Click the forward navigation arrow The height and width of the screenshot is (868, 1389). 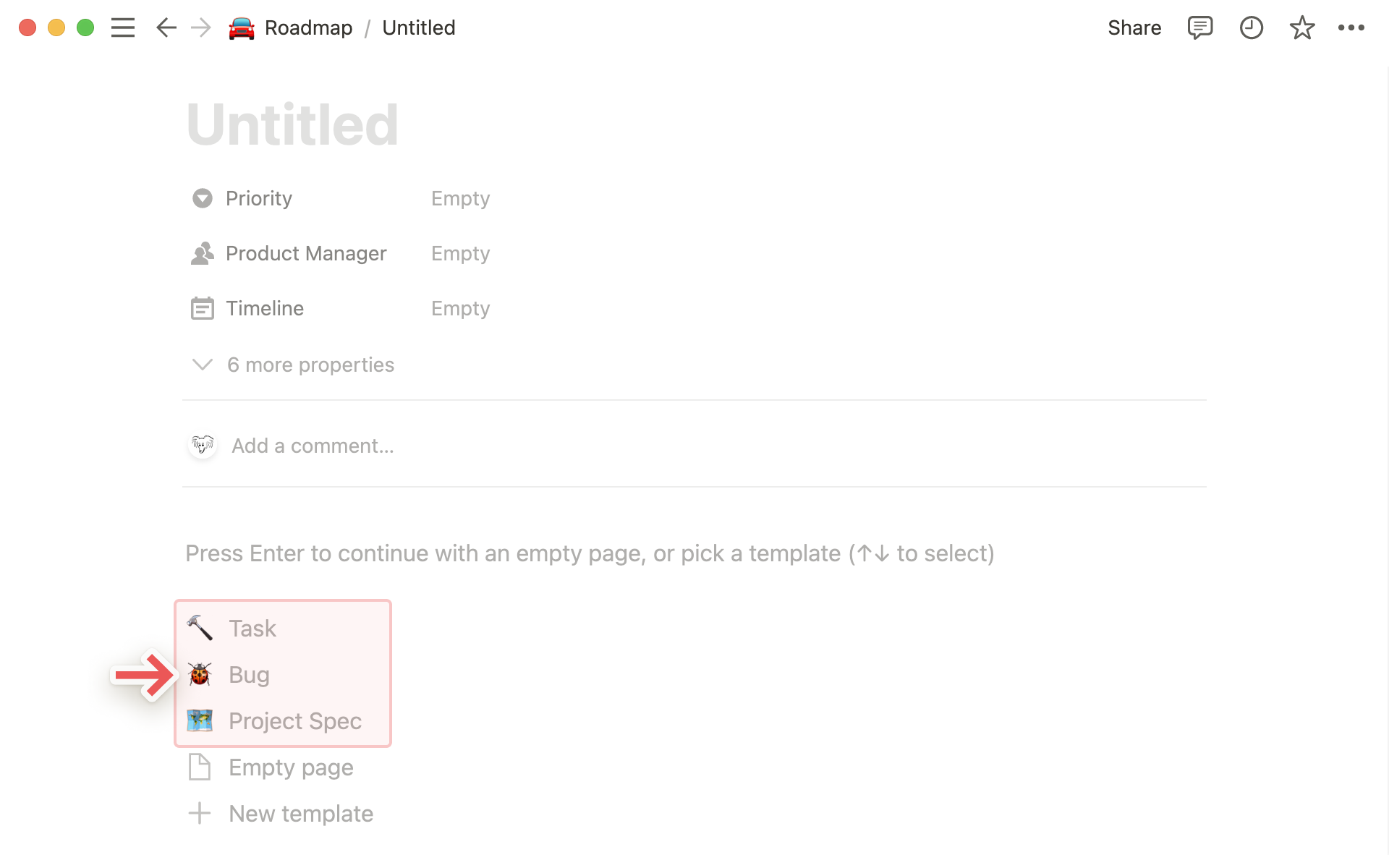coord(200,27)
